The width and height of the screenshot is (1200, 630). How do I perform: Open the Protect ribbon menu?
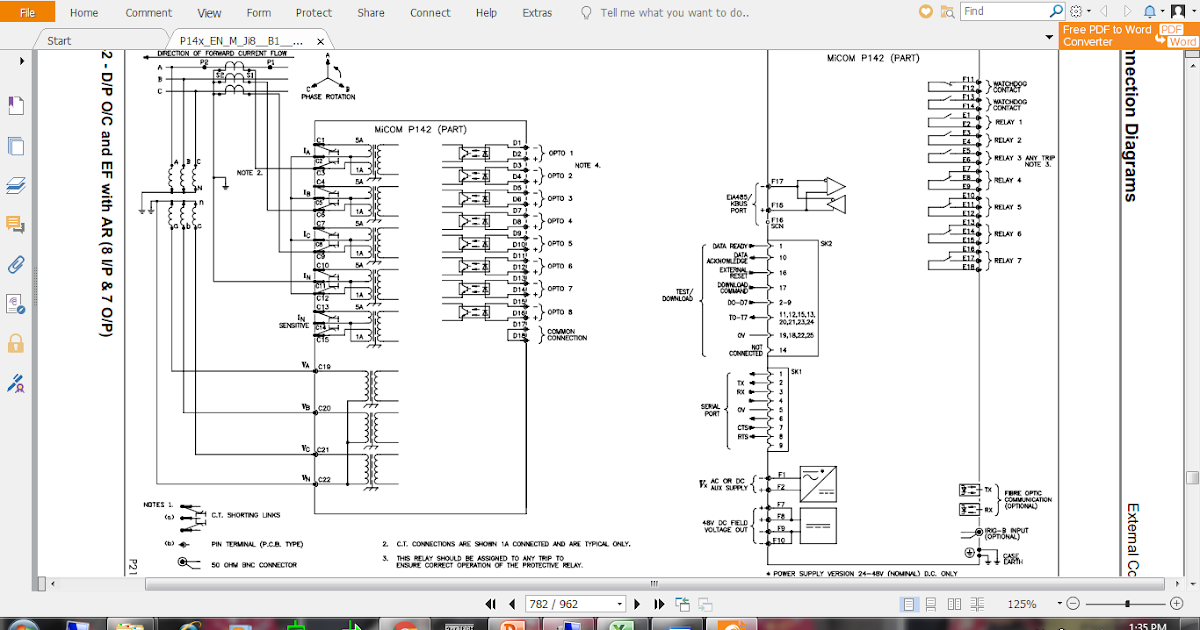tap(313, 12)
